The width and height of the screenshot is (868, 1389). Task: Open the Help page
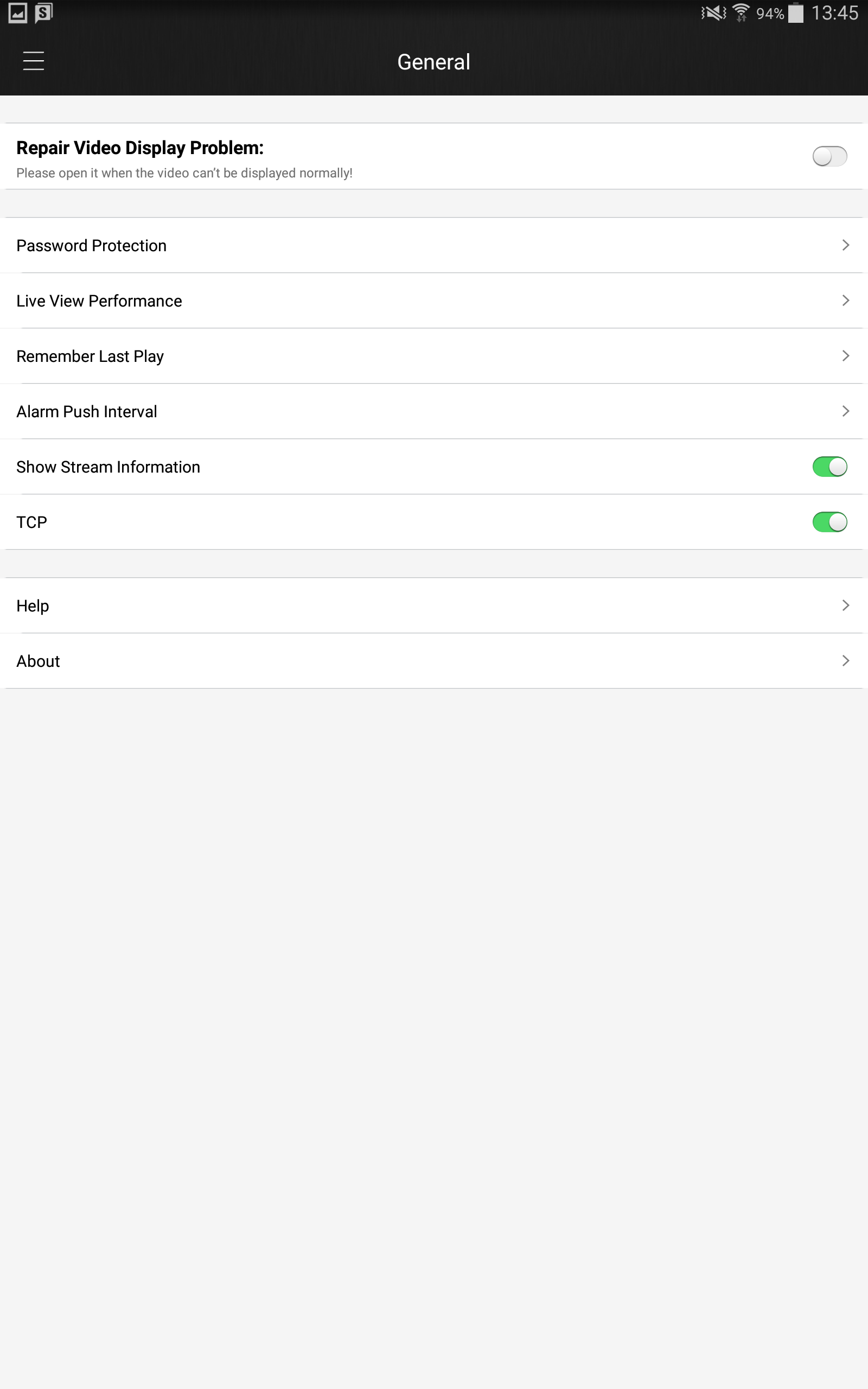pos(434,605)
